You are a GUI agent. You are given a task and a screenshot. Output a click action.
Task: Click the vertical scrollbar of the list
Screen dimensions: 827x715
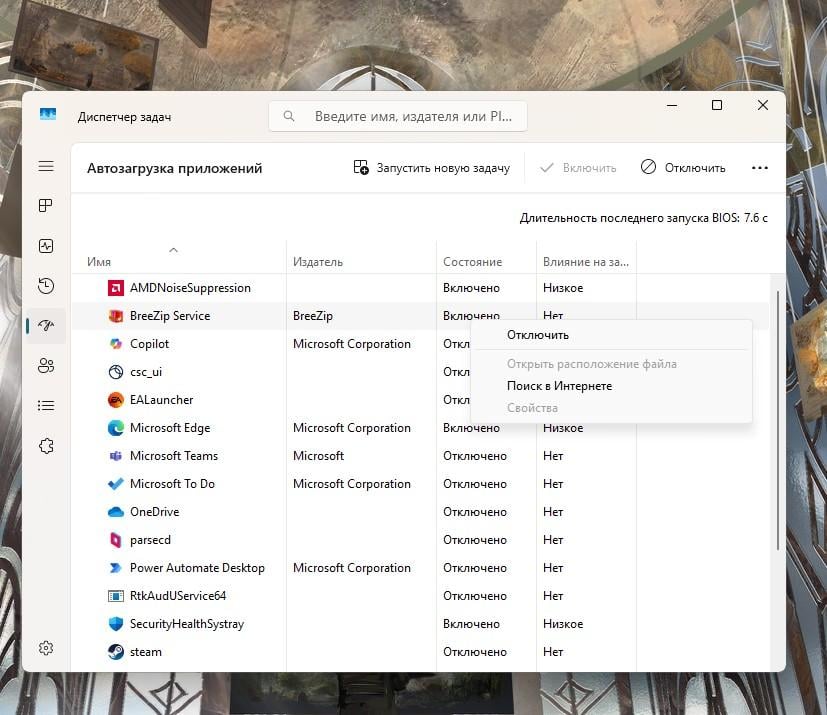pyautogui.click(x=778, y=420)
